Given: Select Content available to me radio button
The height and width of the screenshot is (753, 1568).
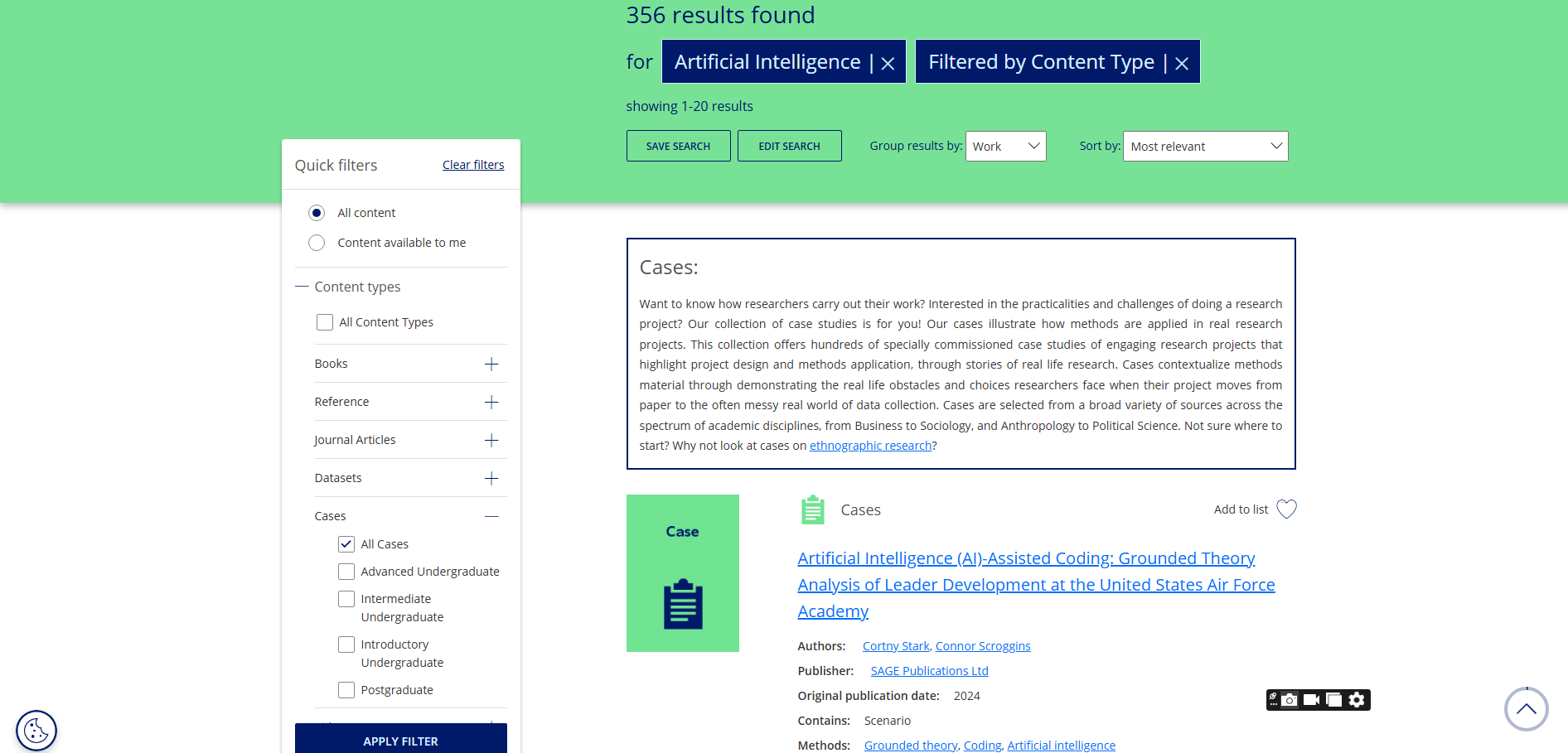Looking at the screenshot, I should pyautogui.click(x=317, y=243).
